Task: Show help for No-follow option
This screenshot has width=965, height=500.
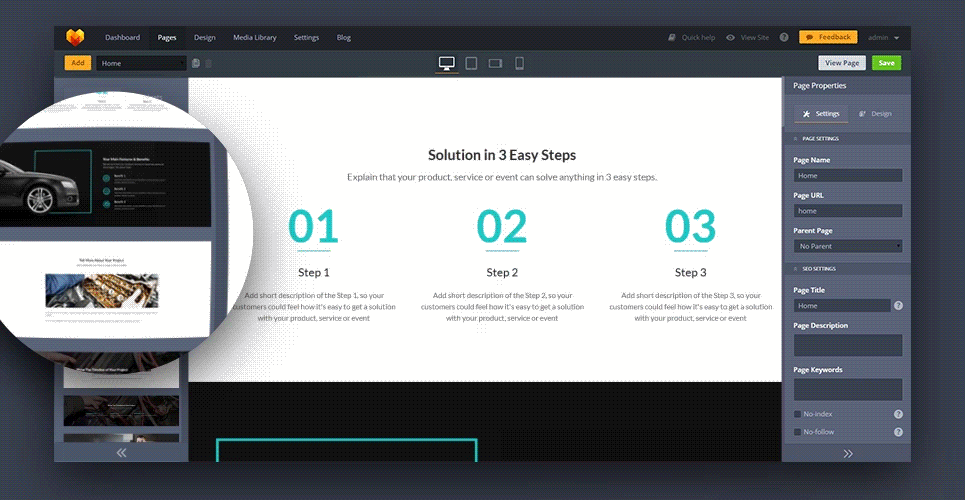Action: pyautogui.click(x=899, y=432)
